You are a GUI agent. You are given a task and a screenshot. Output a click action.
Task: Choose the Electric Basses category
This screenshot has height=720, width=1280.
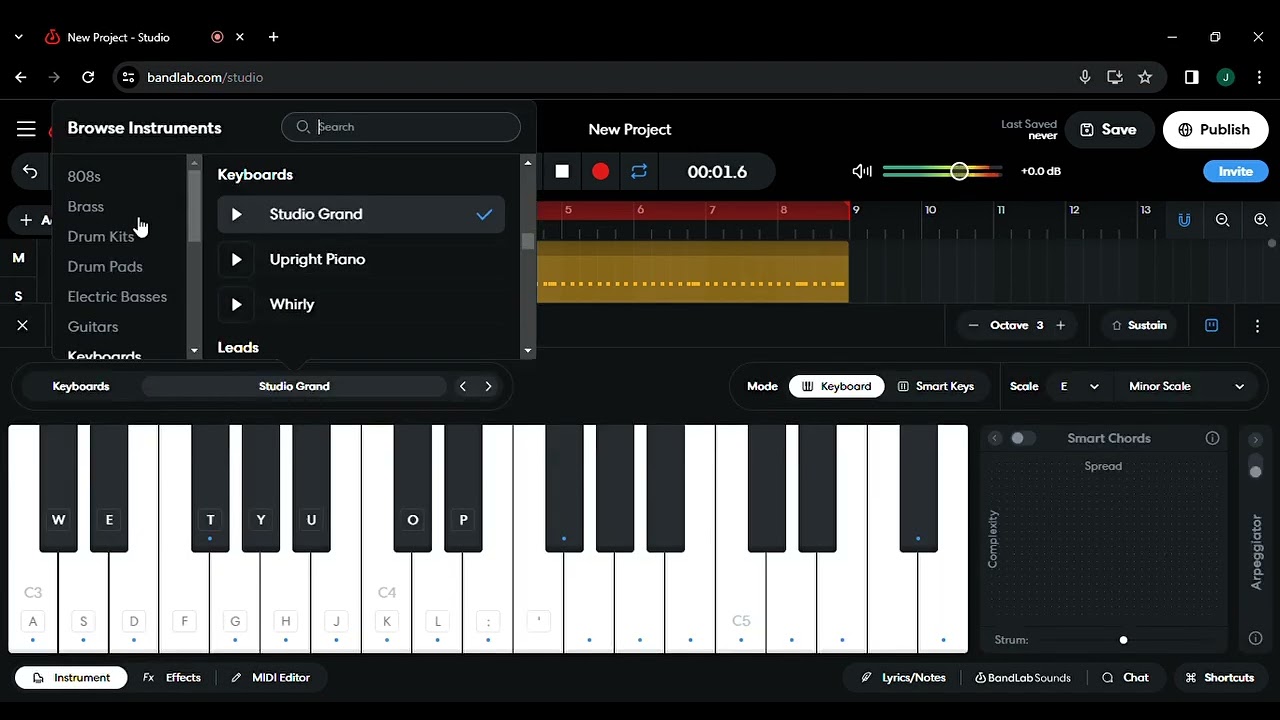coord(117,297)
